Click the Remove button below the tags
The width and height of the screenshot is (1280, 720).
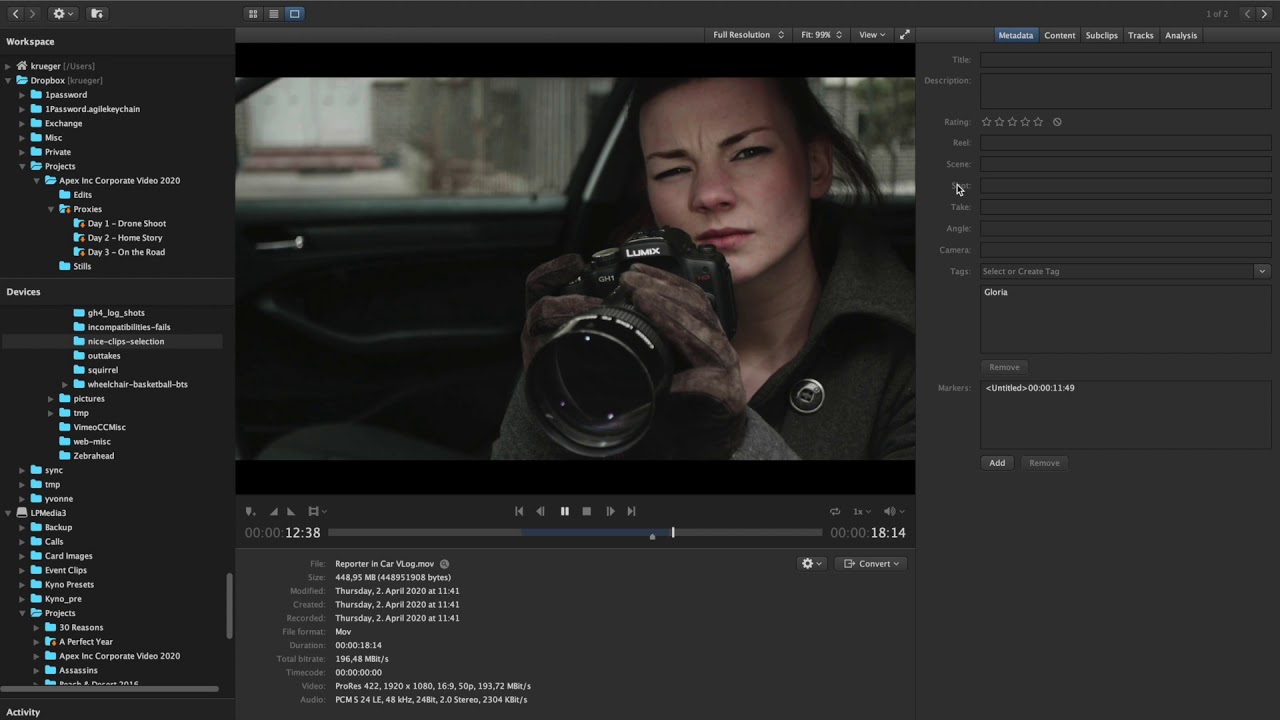coord(1004,367)
